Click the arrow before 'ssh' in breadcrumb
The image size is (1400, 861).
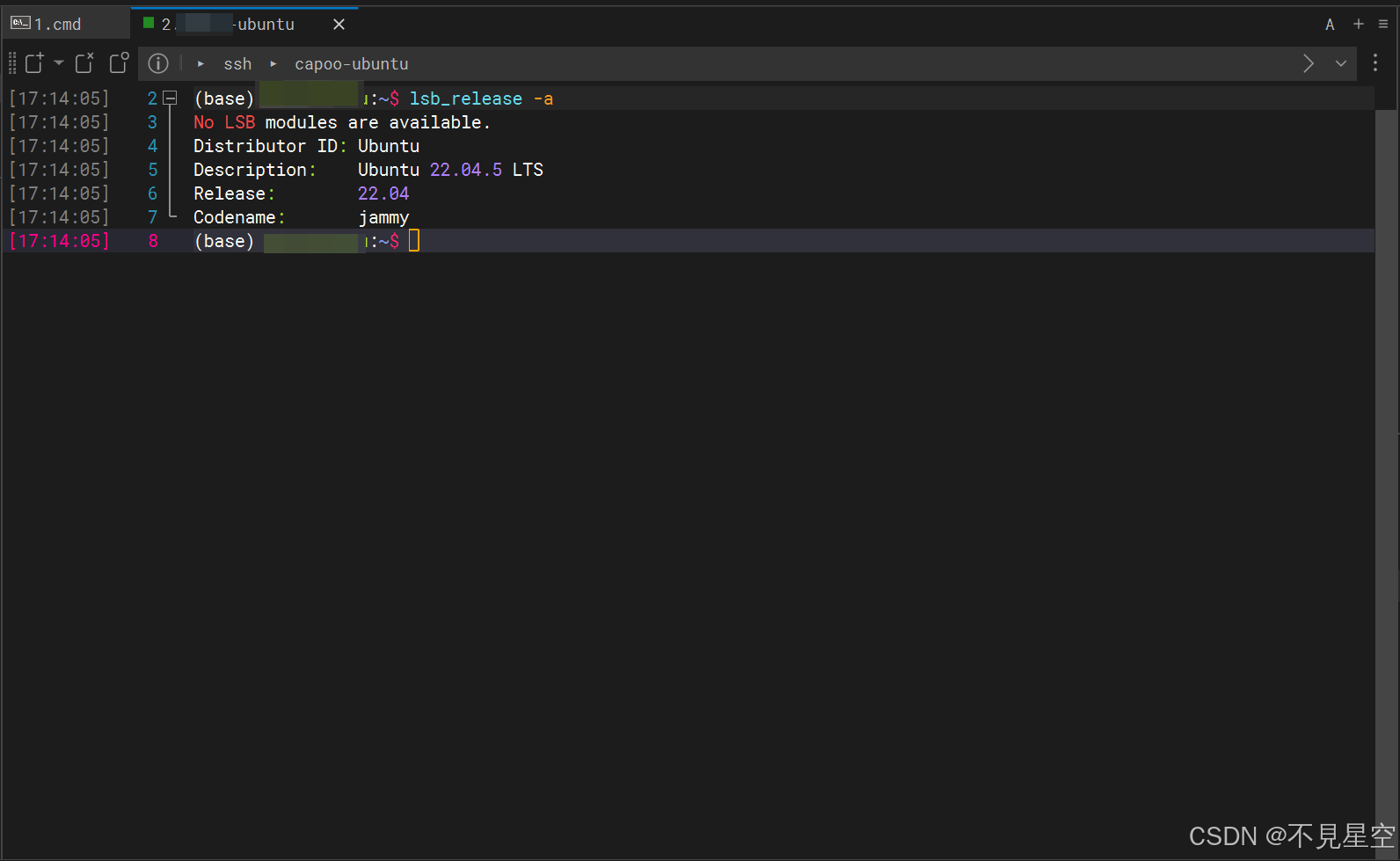pyautogui.click(x=201, y=64)
